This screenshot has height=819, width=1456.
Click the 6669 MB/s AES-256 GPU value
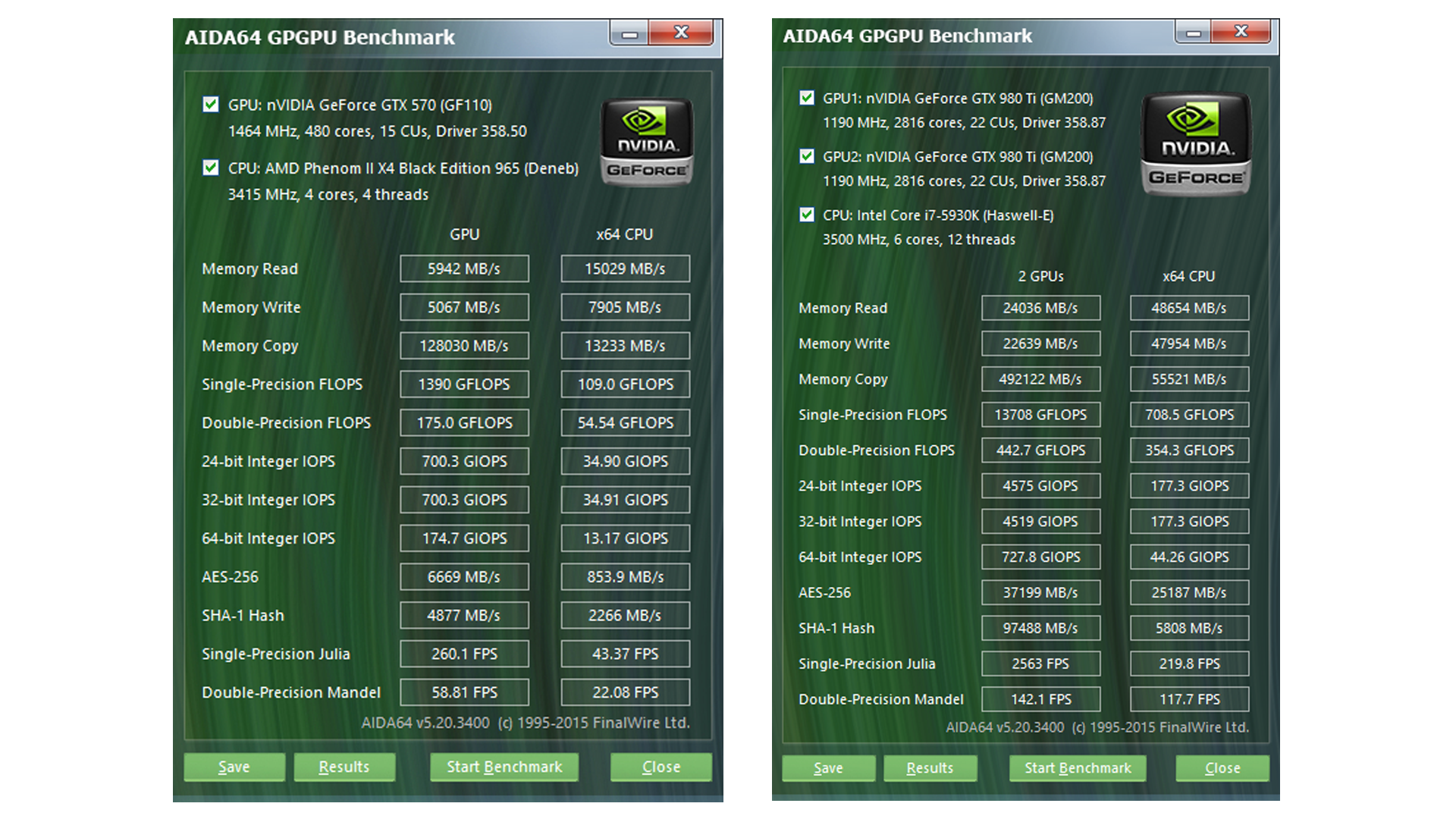pos(464,577)
